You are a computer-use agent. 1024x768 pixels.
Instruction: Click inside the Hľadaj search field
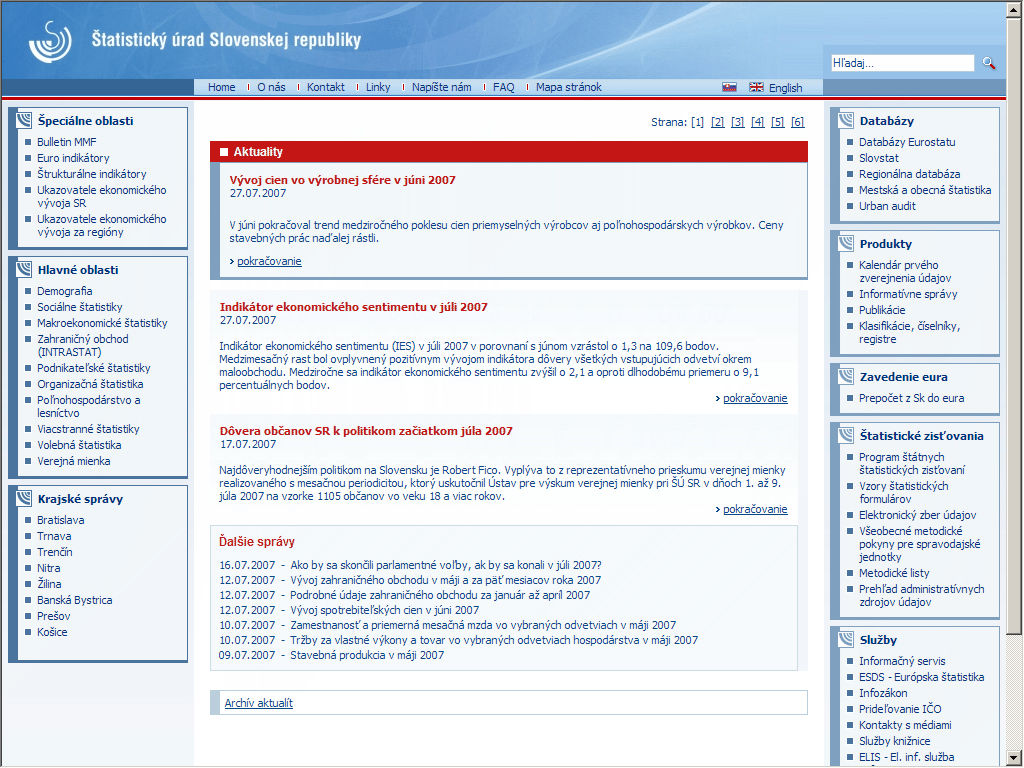coord(902,63)
